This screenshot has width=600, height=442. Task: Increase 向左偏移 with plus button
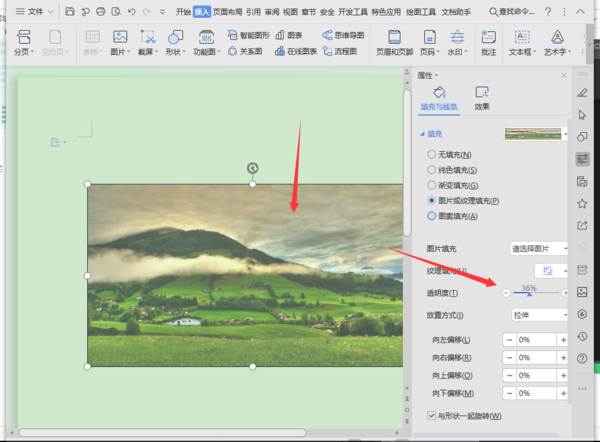point(563,340)
